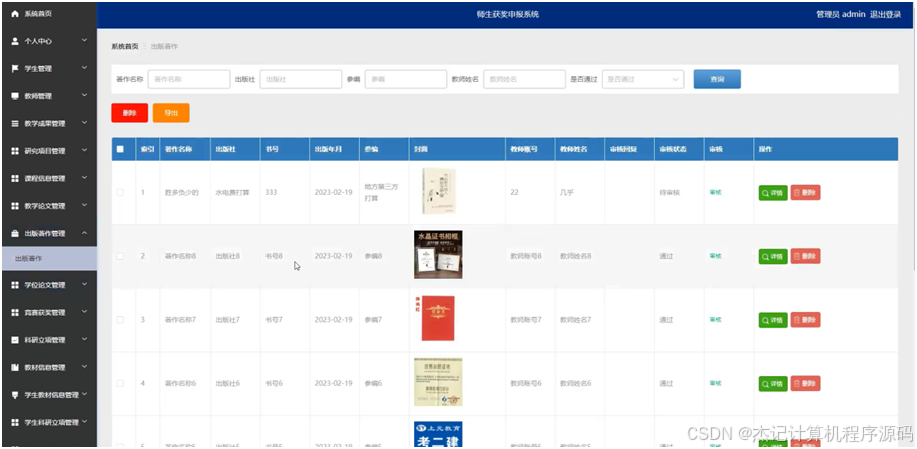Open 详情 with magnifier for row 胜多负少的
This screenshot has height=449, width=917.
(773, 193)
